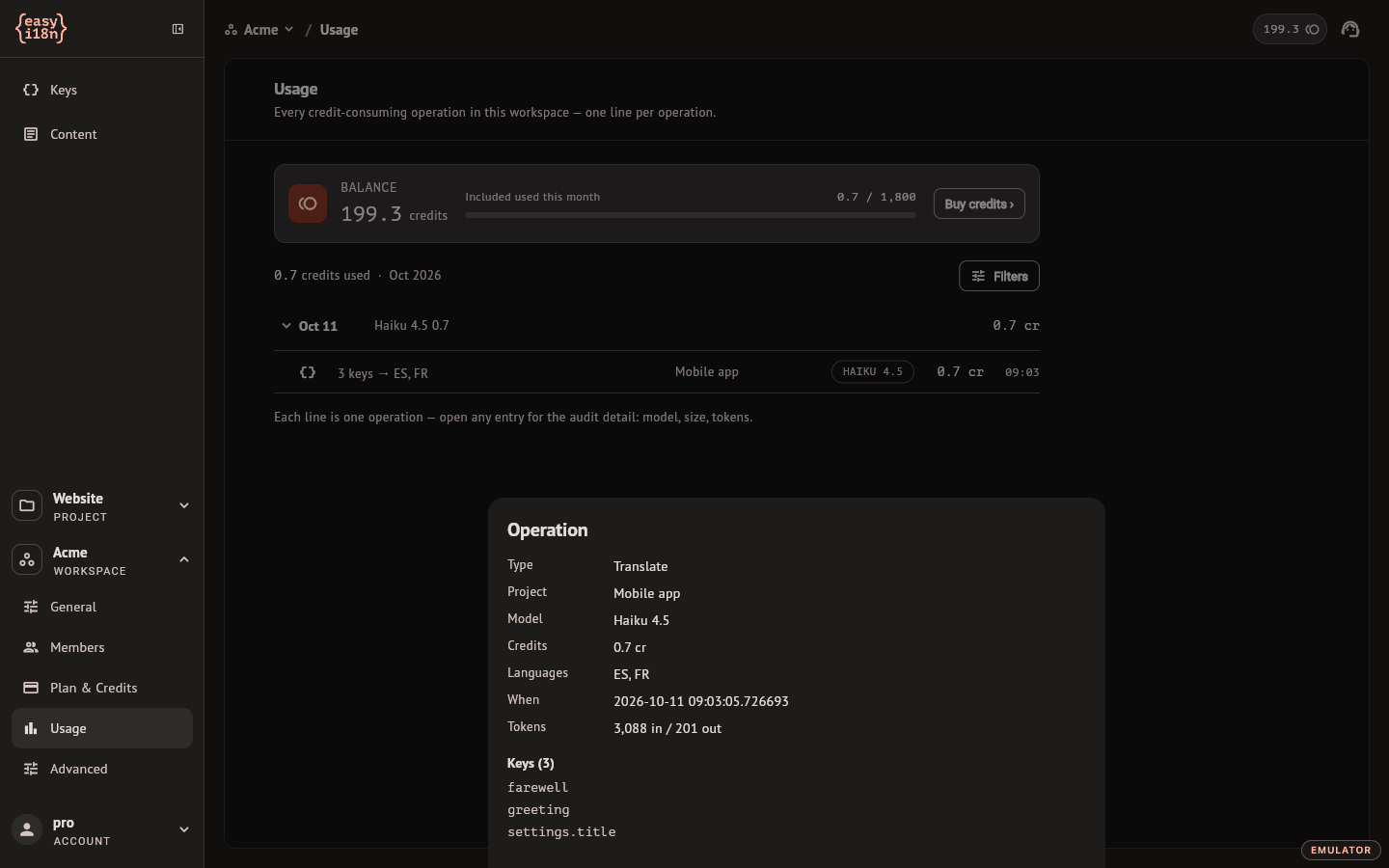Open Members settings page
1389x868 pixels.
point(102,647)
